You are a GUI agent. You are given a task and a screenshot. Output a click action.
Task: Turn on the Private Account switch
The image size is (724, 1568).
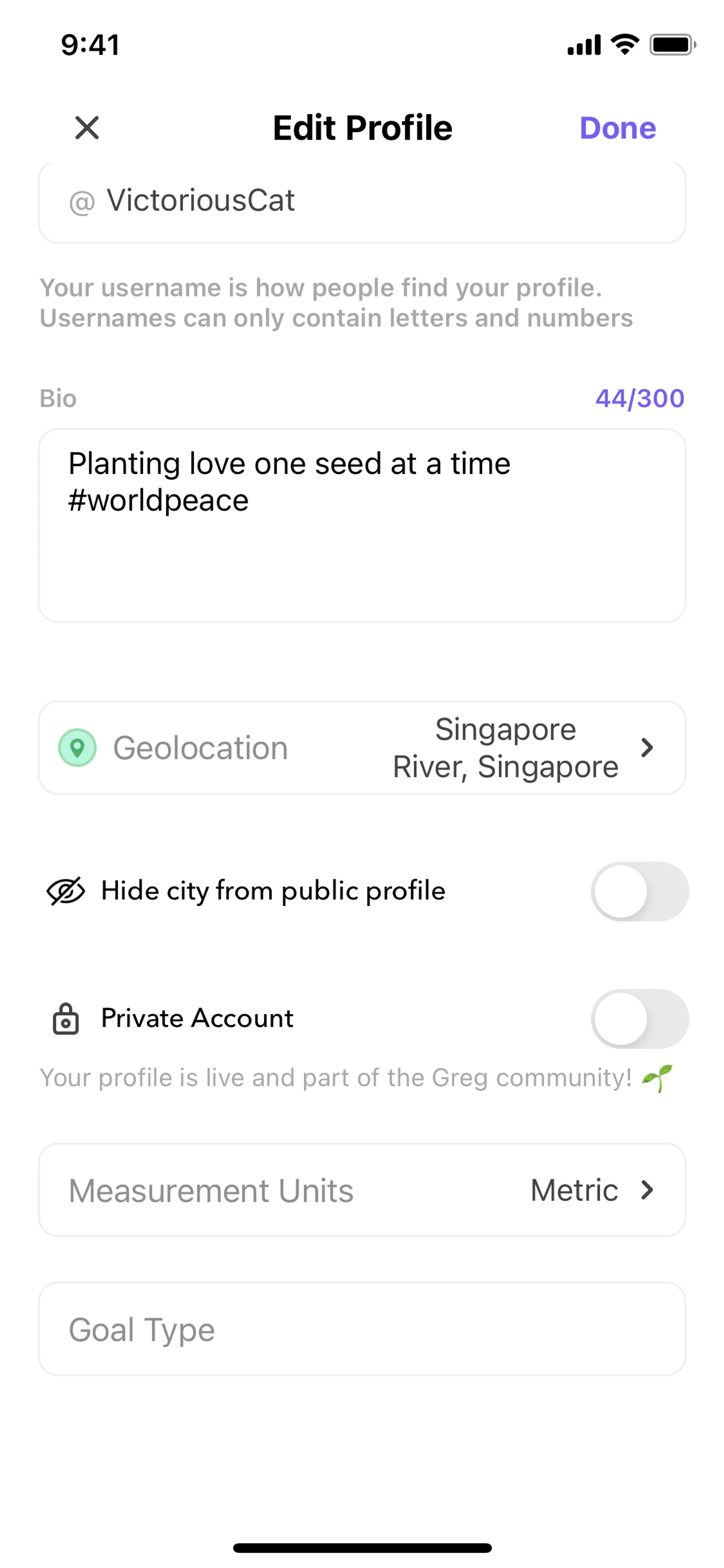tap(640, 1018)
